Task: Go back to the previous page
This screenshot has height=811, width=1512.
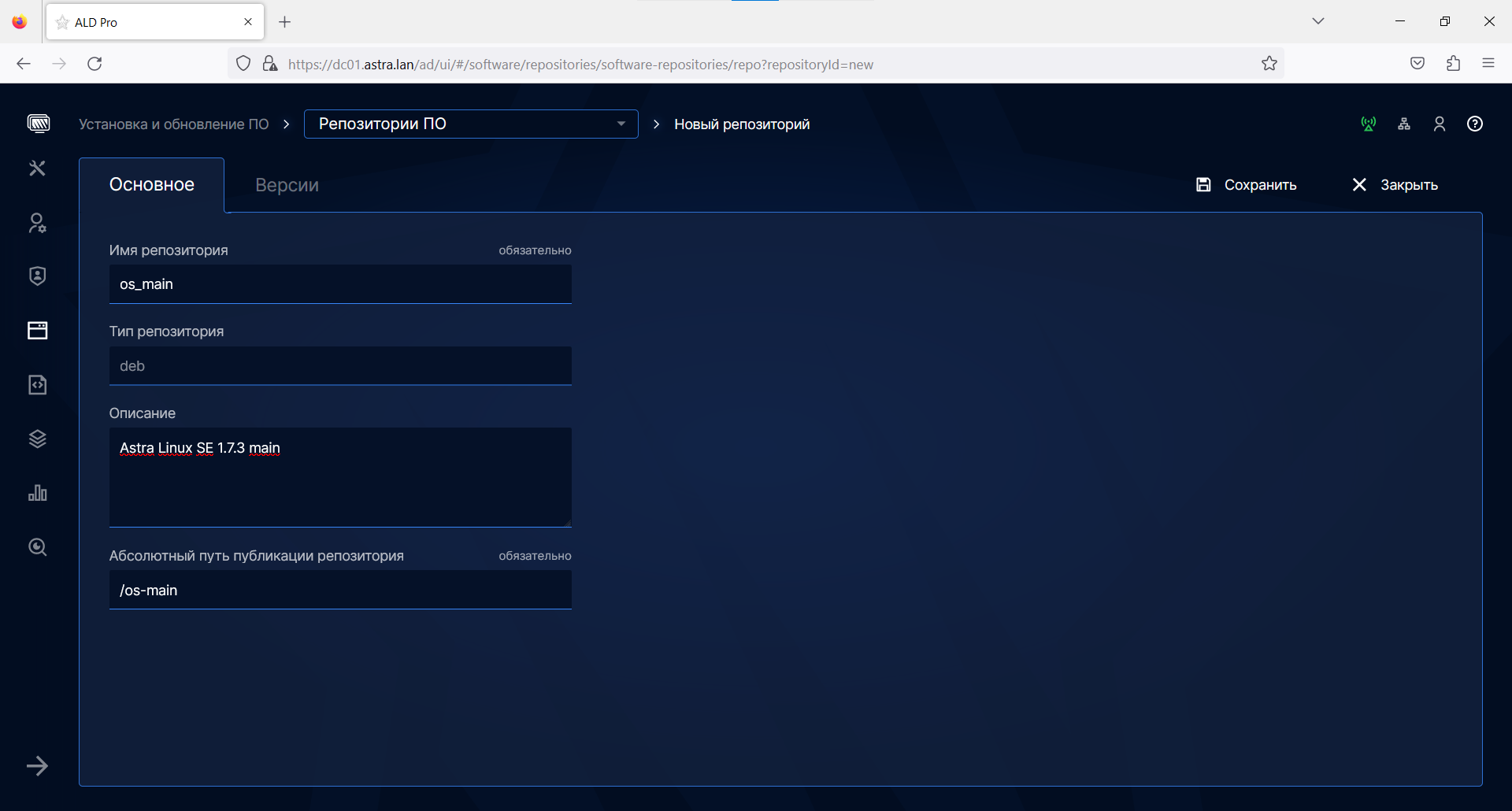Action: pyautogui.click(x=24, y=64)
